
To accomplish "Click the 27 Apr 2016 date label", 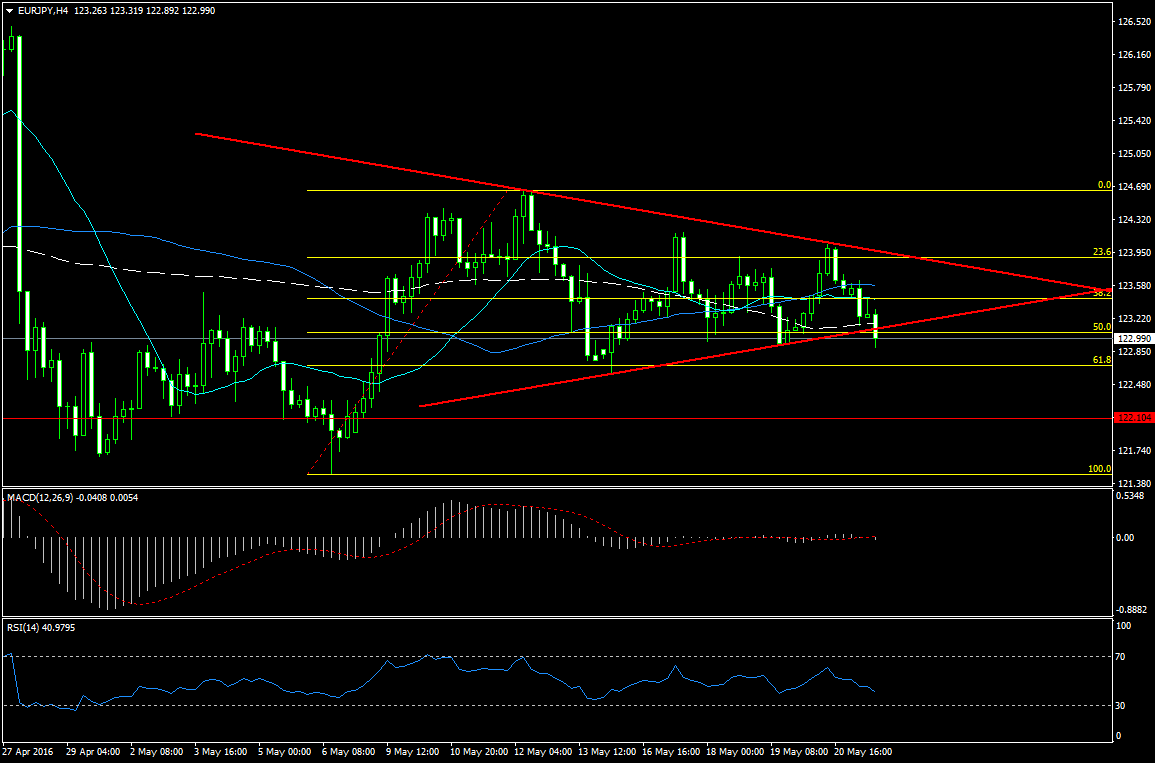I will point(27,749).
